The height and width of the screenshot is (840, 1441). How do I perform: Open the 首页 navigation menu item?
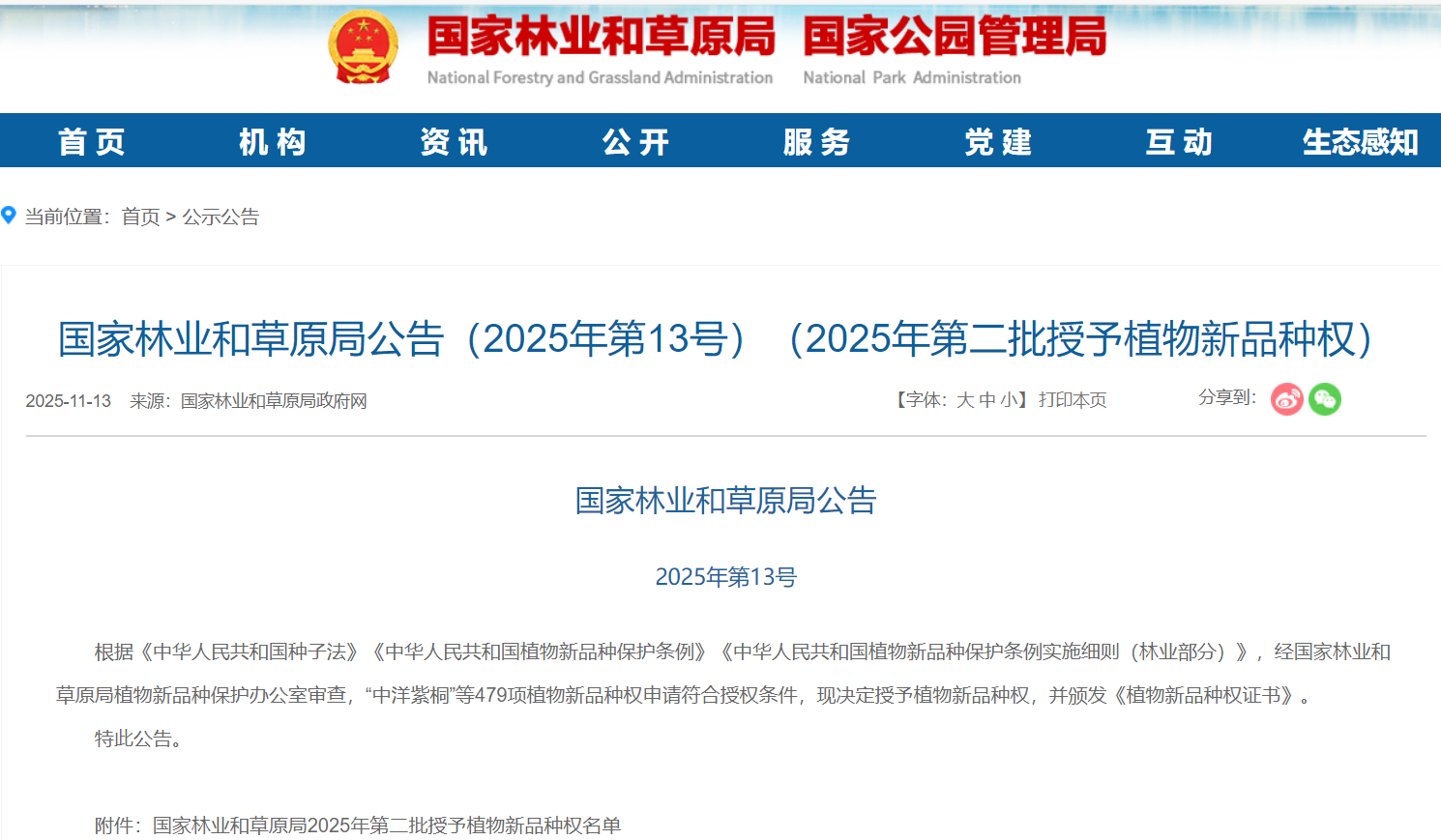(92, 142)
